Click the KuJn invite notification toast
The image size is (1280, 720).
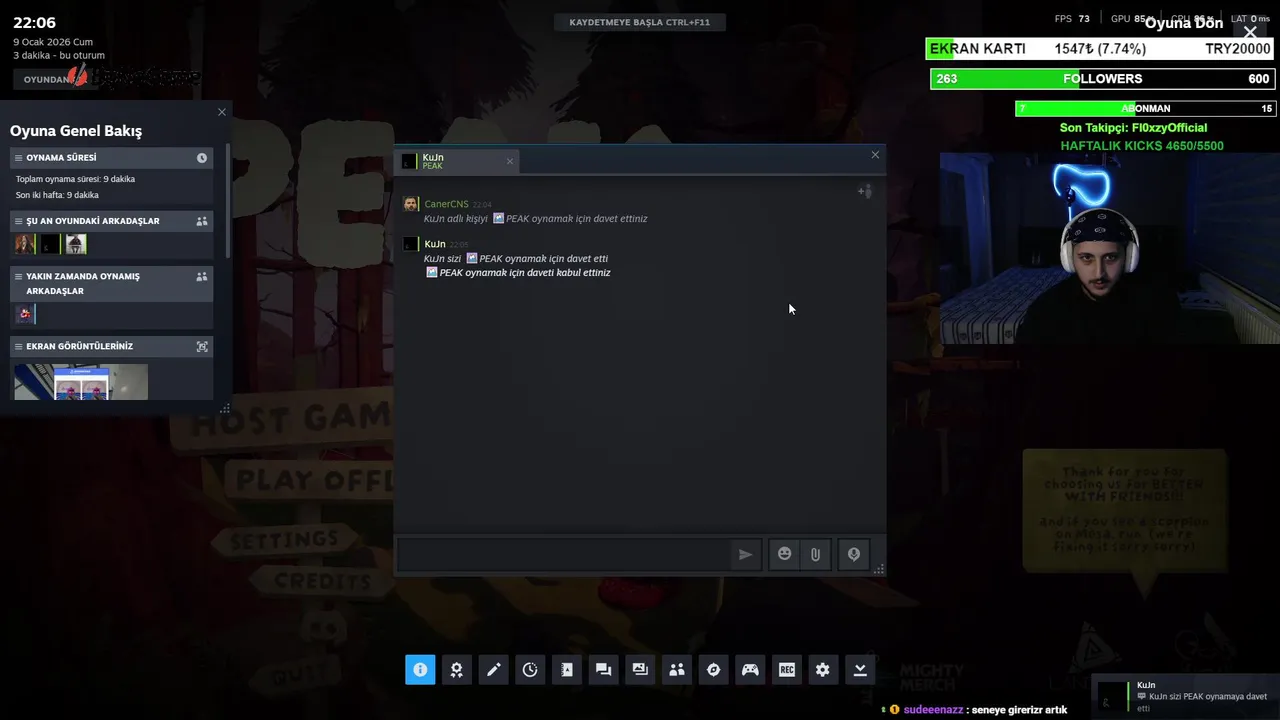tap(1185, 695)
